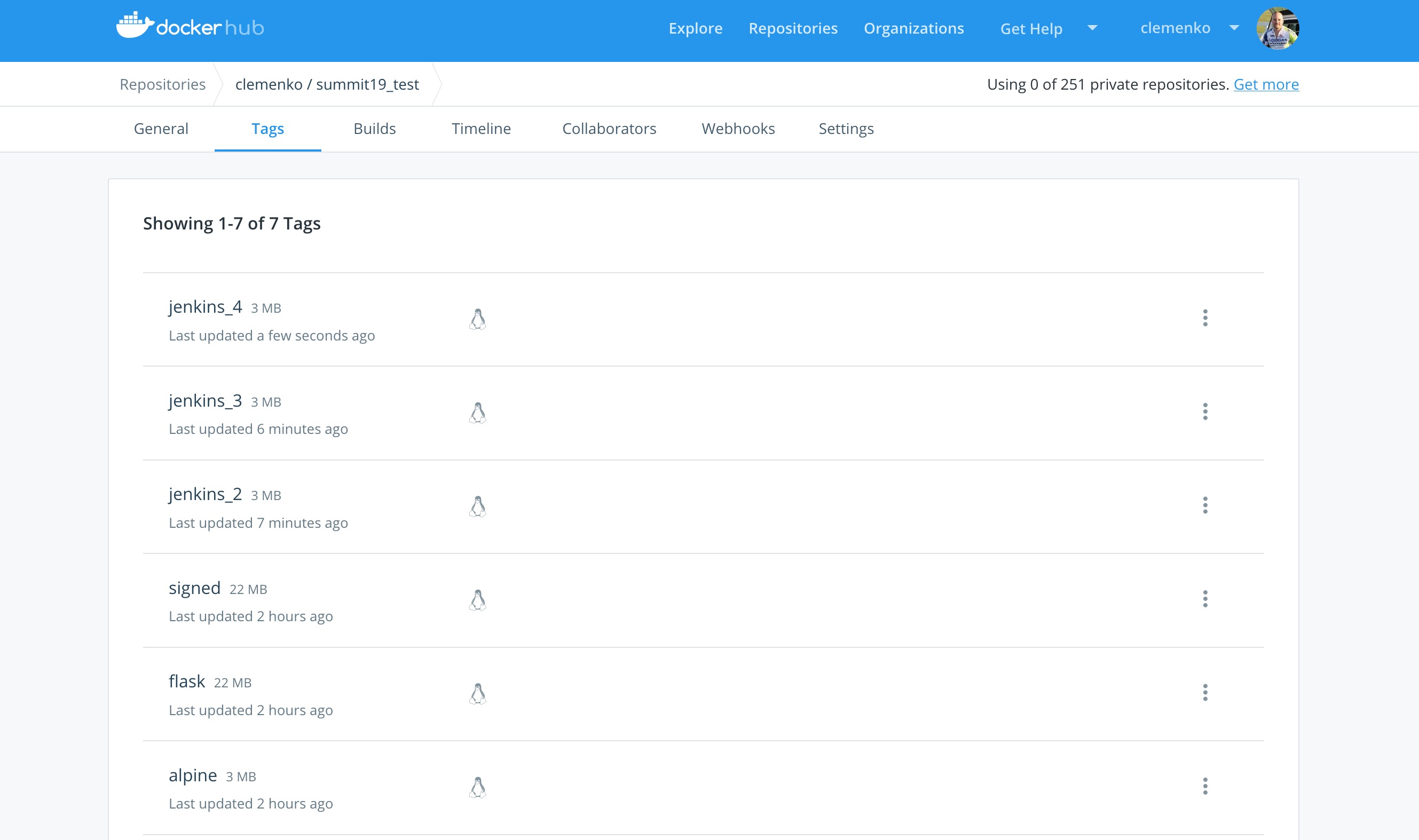Open the jenkins_3 kebab menu
1419x840 pixels.
pos(1205,411)
